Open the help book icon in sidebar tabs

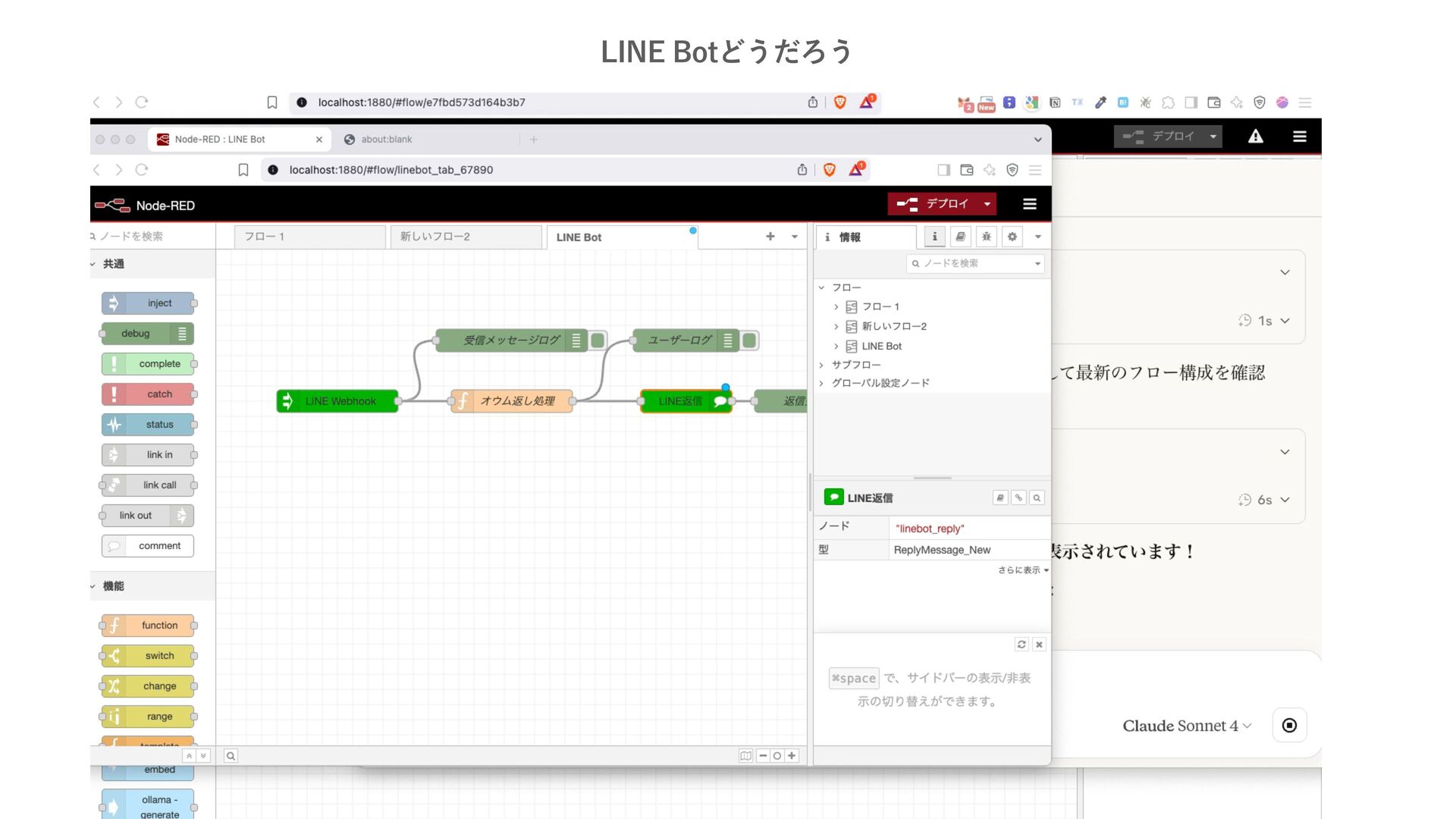click(960, 237)
